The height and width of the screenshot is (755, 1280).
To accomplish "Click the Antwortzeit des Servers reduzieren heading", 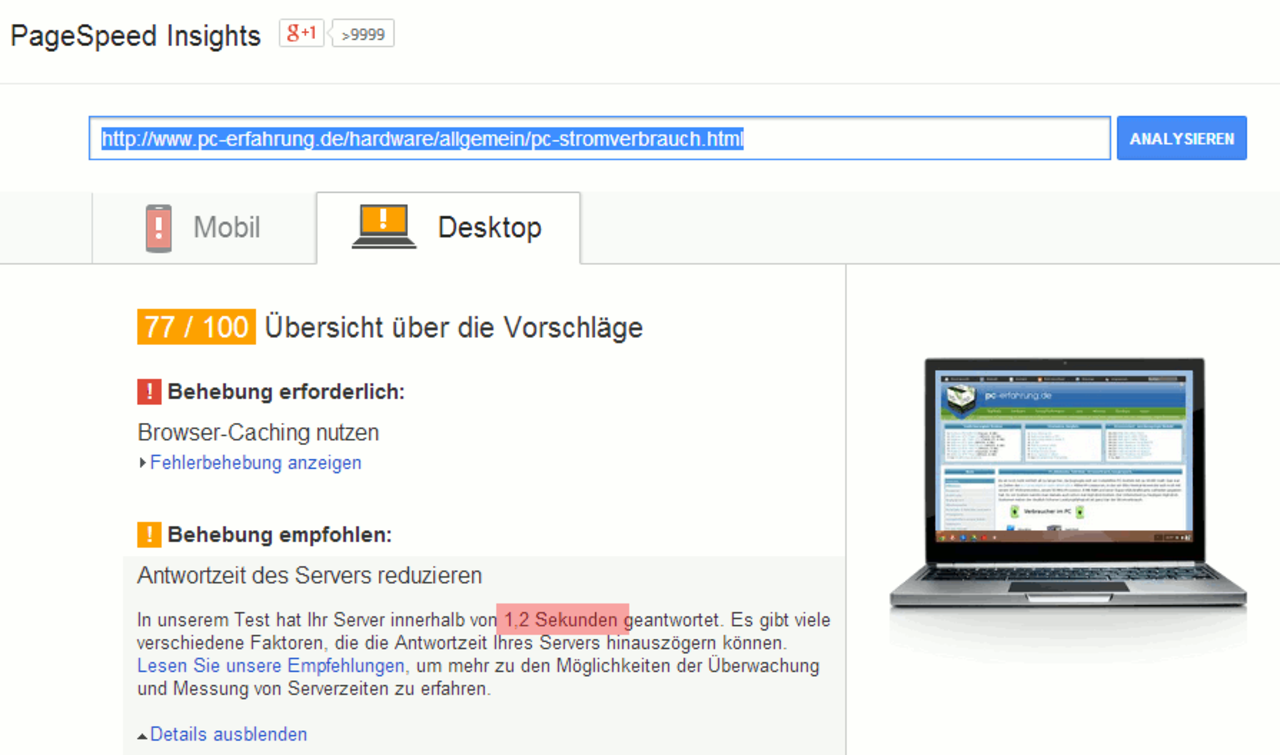I will (x=310, y=576).
